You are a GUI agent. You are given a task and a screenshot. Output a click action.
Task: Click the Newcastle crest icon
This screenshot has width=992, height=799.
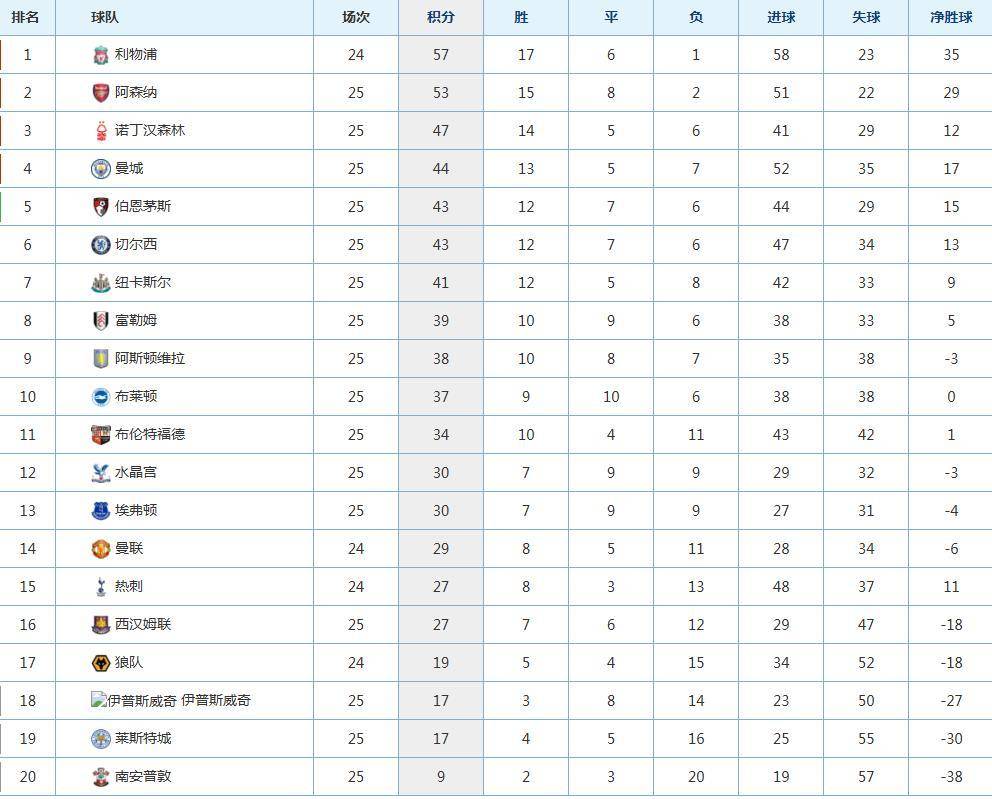point(101,283)
